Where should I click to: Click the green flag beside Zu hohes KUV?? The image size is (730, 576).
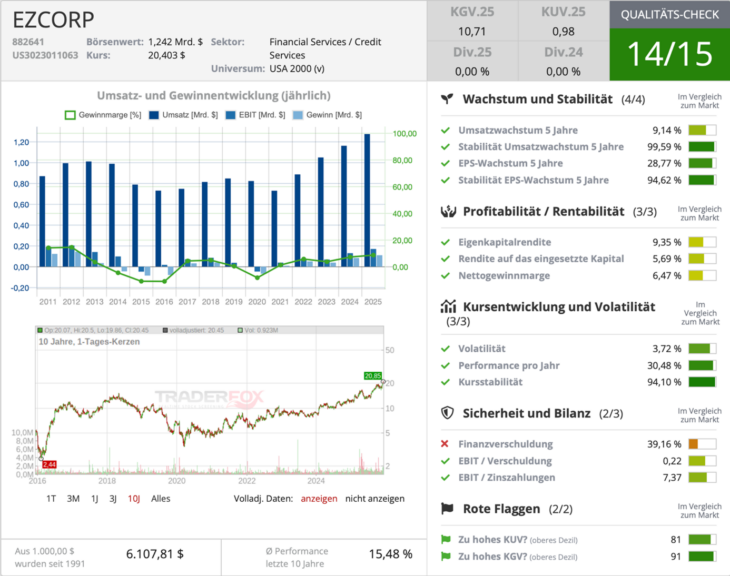click(x=445, y=540)
